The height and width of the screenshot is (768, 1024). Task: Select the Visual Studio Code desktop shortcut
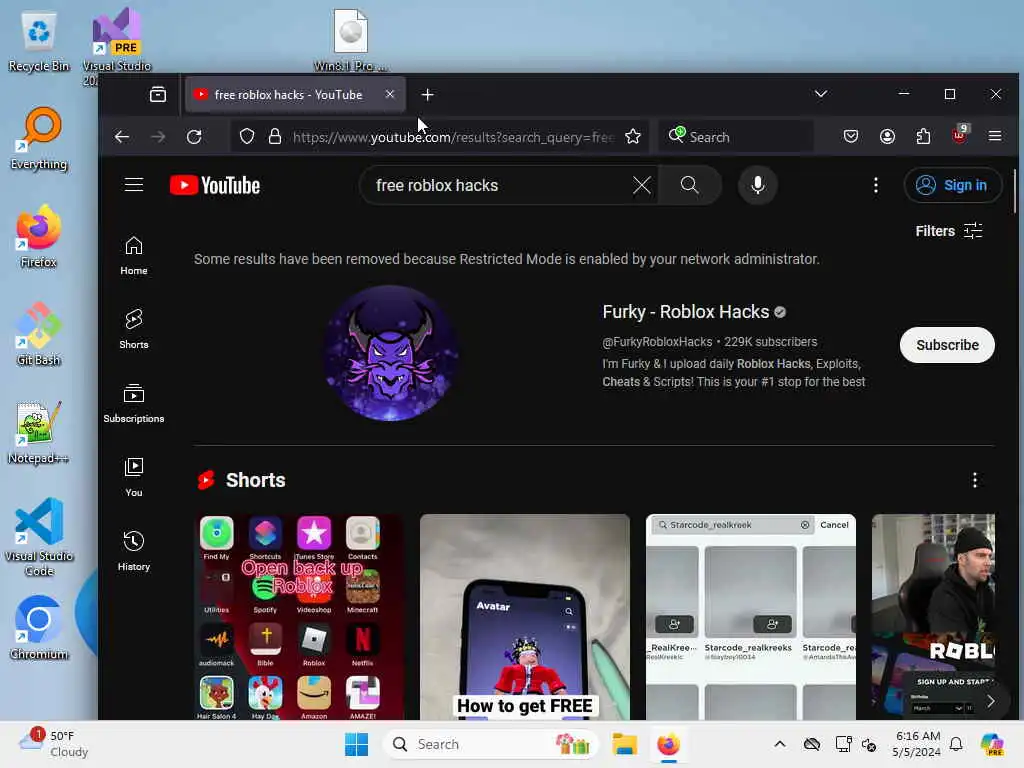coord(39,537)
